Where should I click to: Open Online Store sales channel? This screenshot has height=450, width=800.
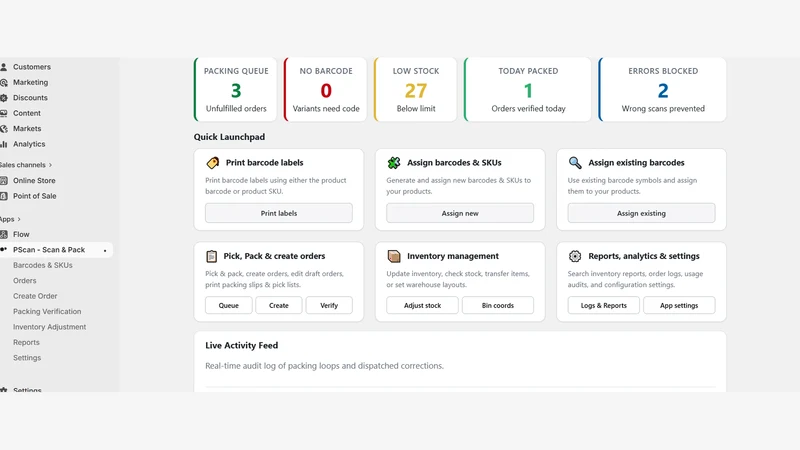34,181
